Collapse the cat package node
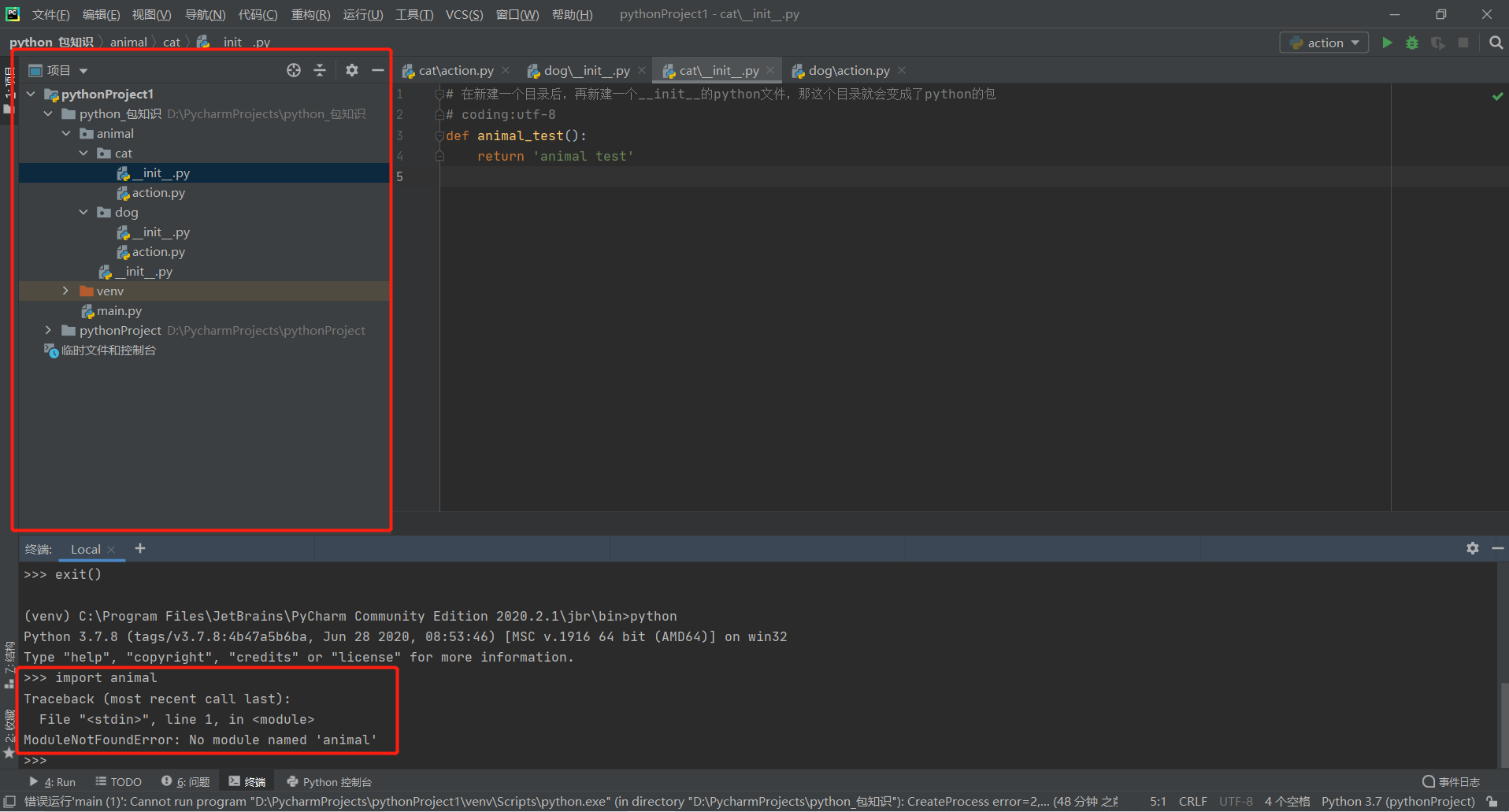Screen dimensions: 1509x812 coord(84,154)
